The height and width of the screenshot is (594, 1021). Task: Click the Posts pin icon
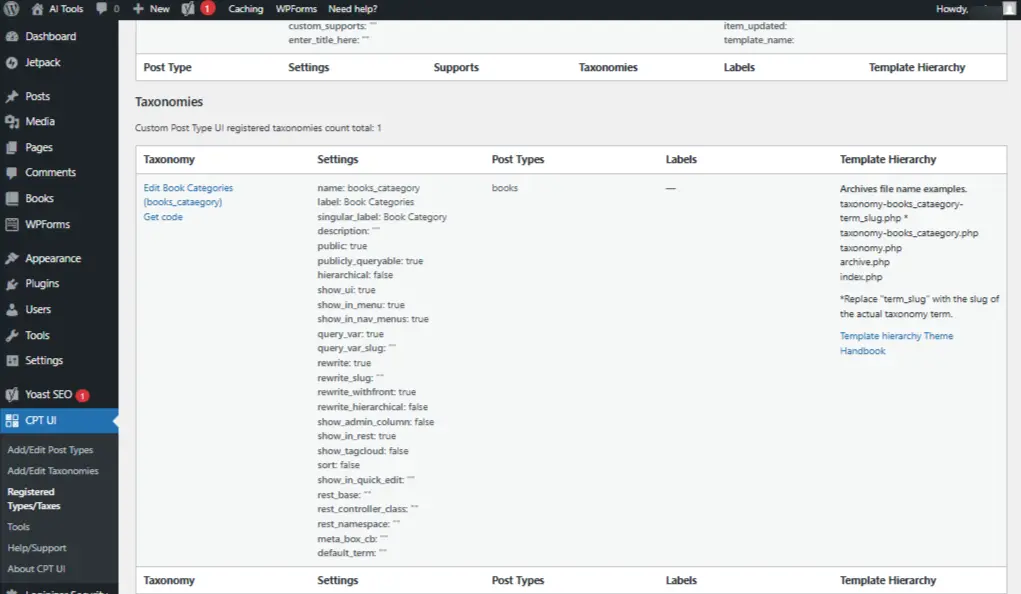pyautogui.click(x=12, y=97)
